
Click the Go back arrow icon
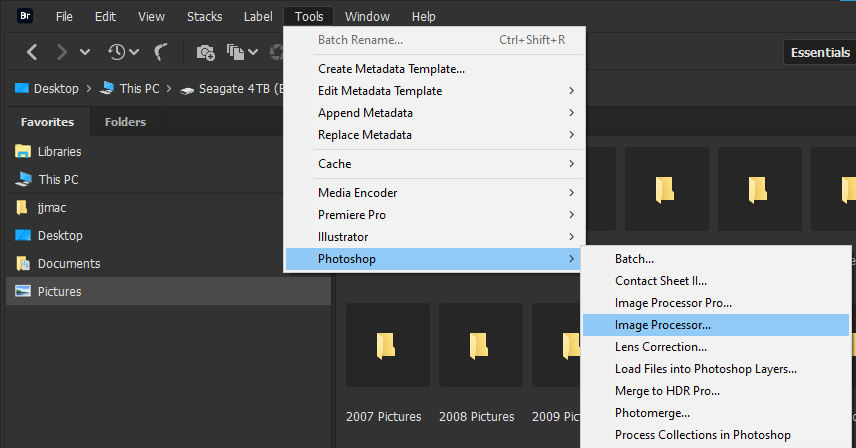[x=32, y=51]
